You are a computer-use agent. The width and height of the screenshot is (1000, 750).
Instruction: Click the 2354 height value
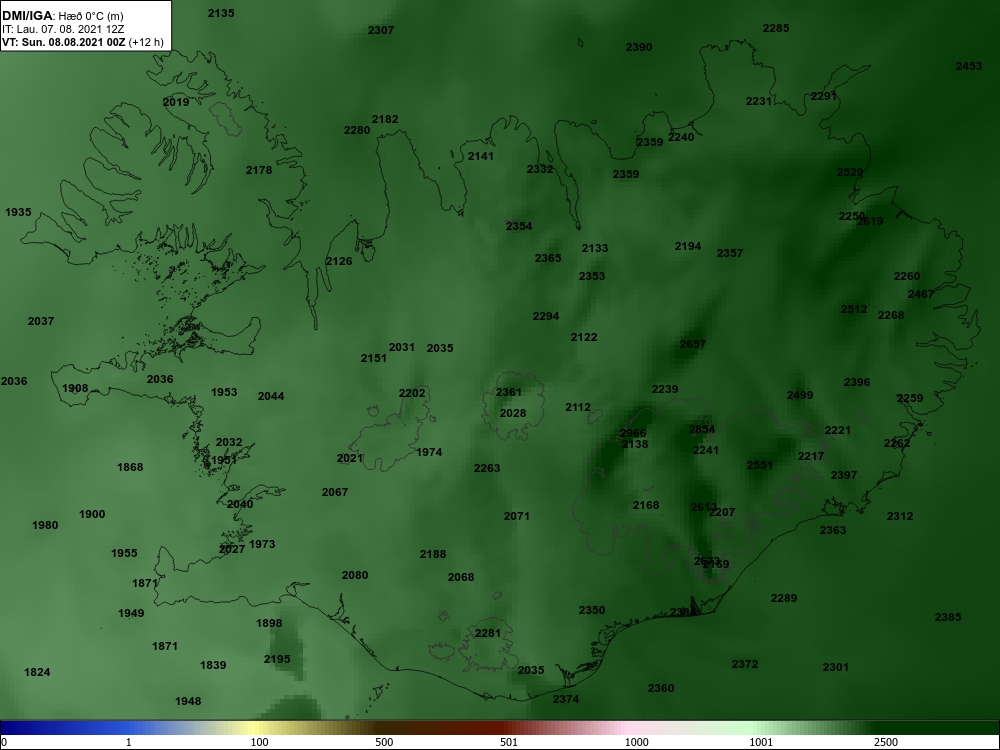click(519, 227)
